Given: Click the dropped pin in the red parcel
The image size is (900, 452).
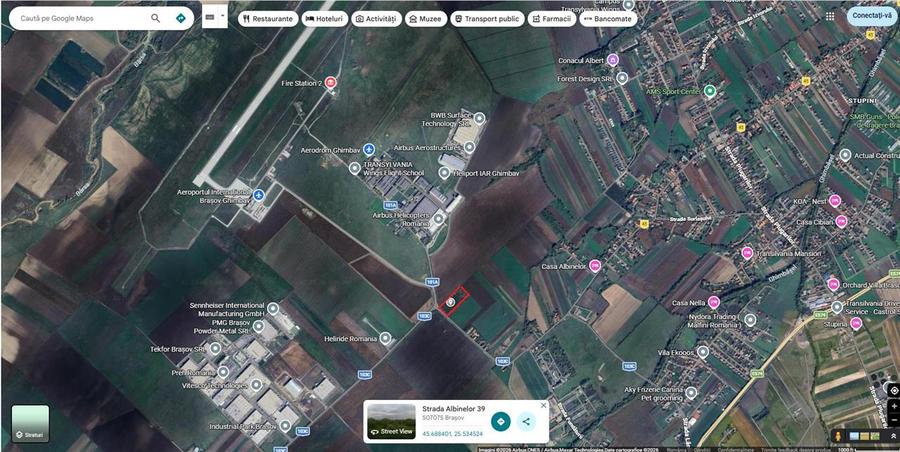Looking at the screenshot, I should [451, 302].
